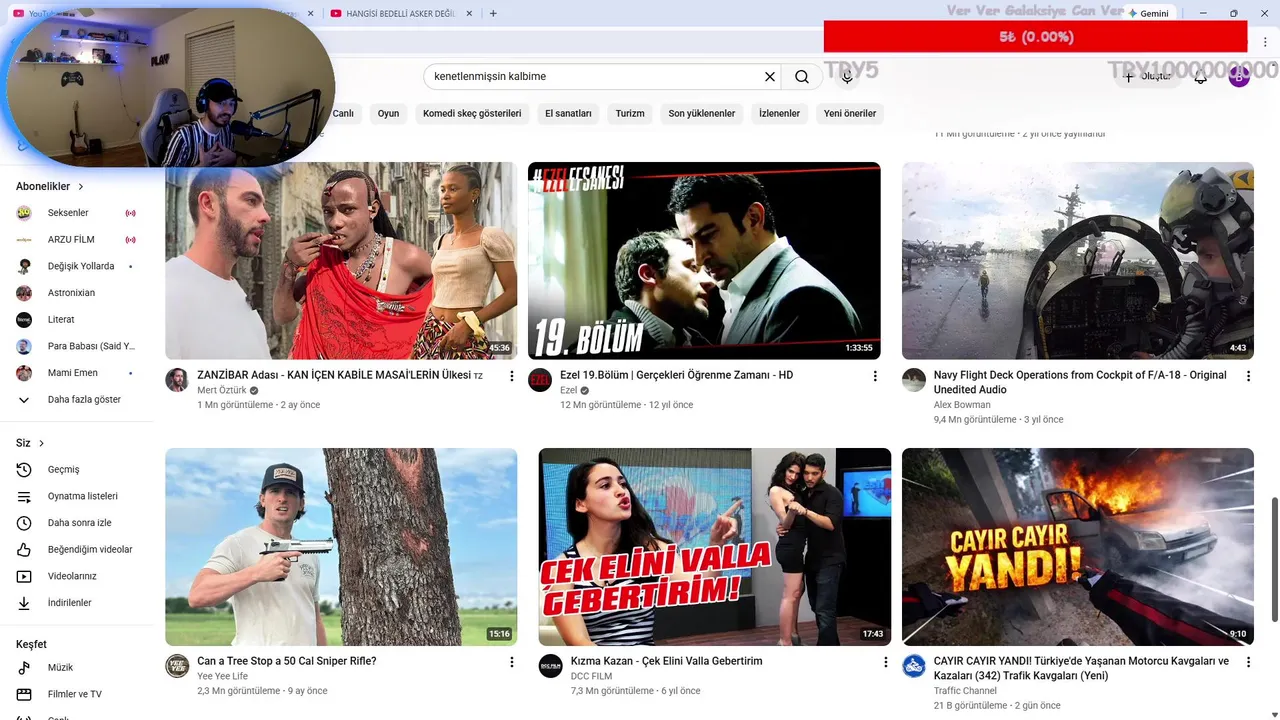
Task: Select the Oyun filter chip
Action: coord(388,114)
